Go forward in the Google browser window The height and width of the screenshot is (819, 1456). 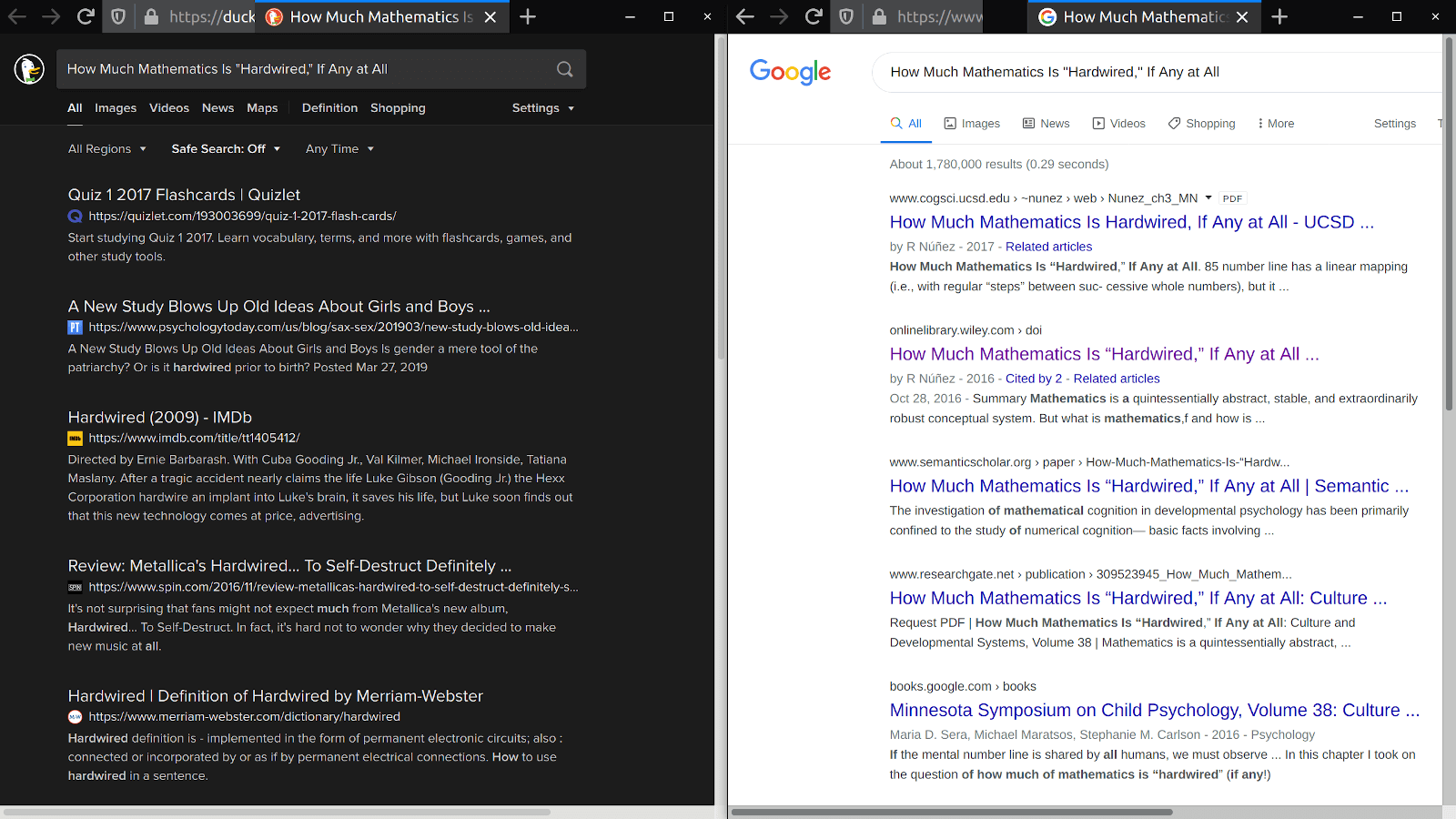coord(779,16)
